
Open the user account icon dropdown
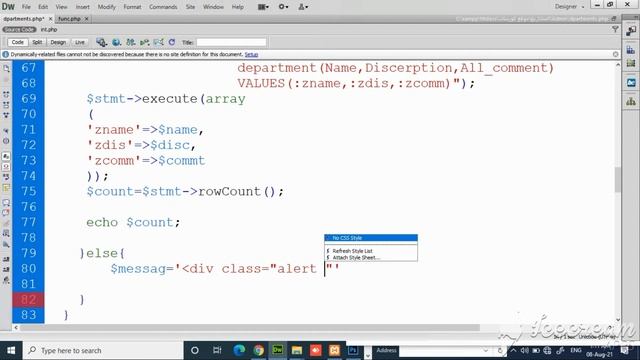(303, 7)
